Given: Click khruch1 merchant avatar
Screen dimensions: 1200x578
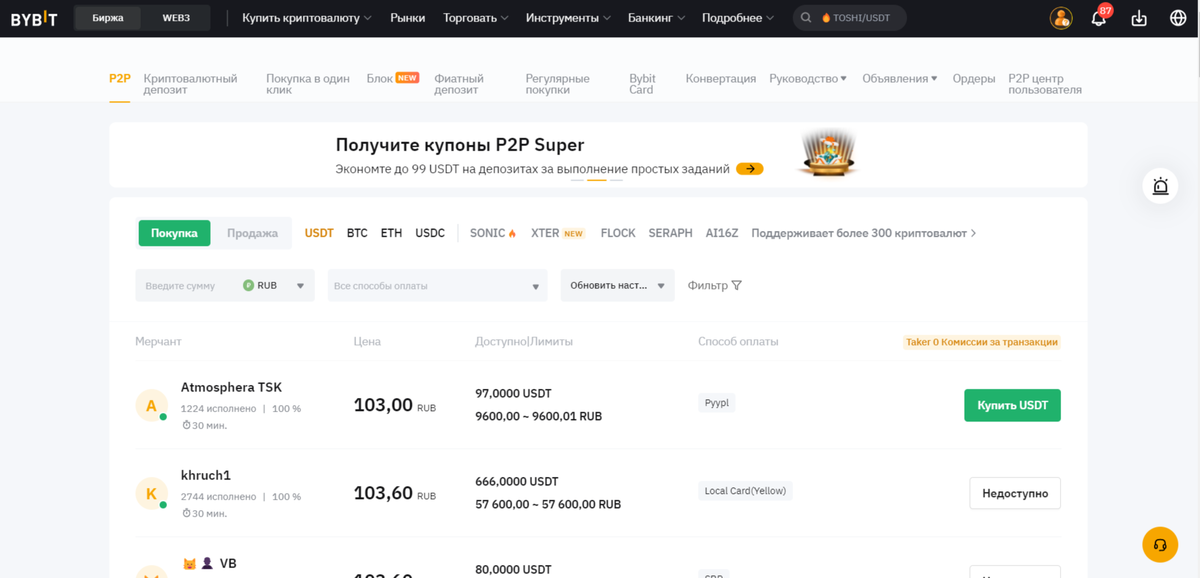Looking at the screenshot, I should 151,493.
